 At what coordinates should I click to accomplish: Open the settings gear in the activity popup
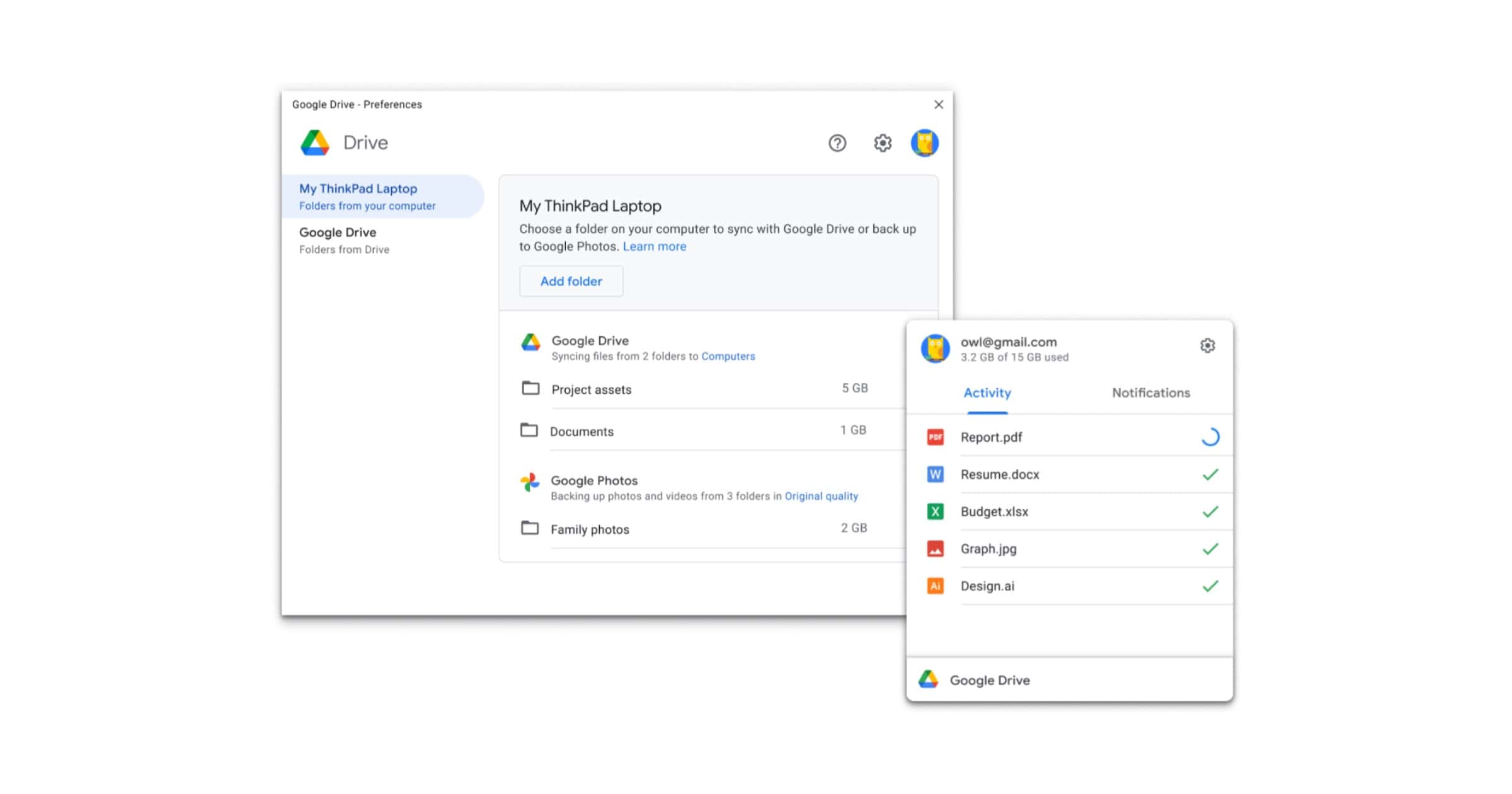pyautogui.click(x=1207, y=345)
